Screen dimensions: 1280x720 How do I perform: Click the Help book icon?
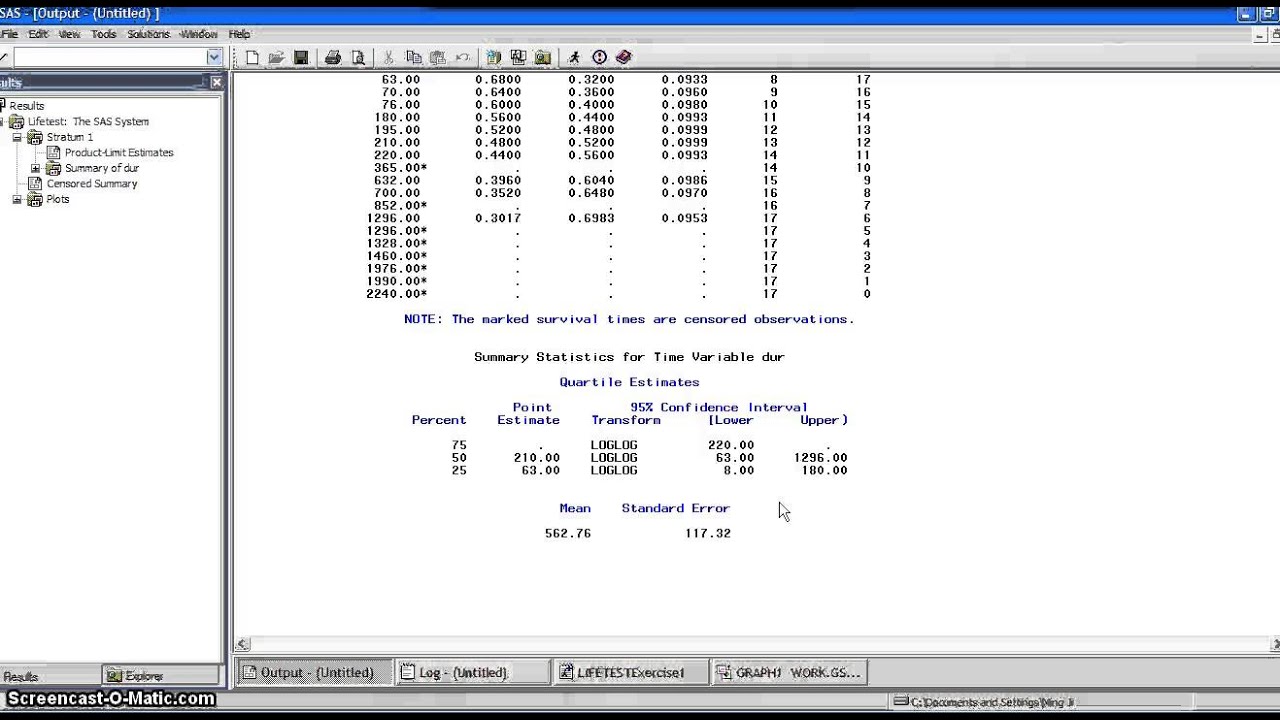click(624, 58)
